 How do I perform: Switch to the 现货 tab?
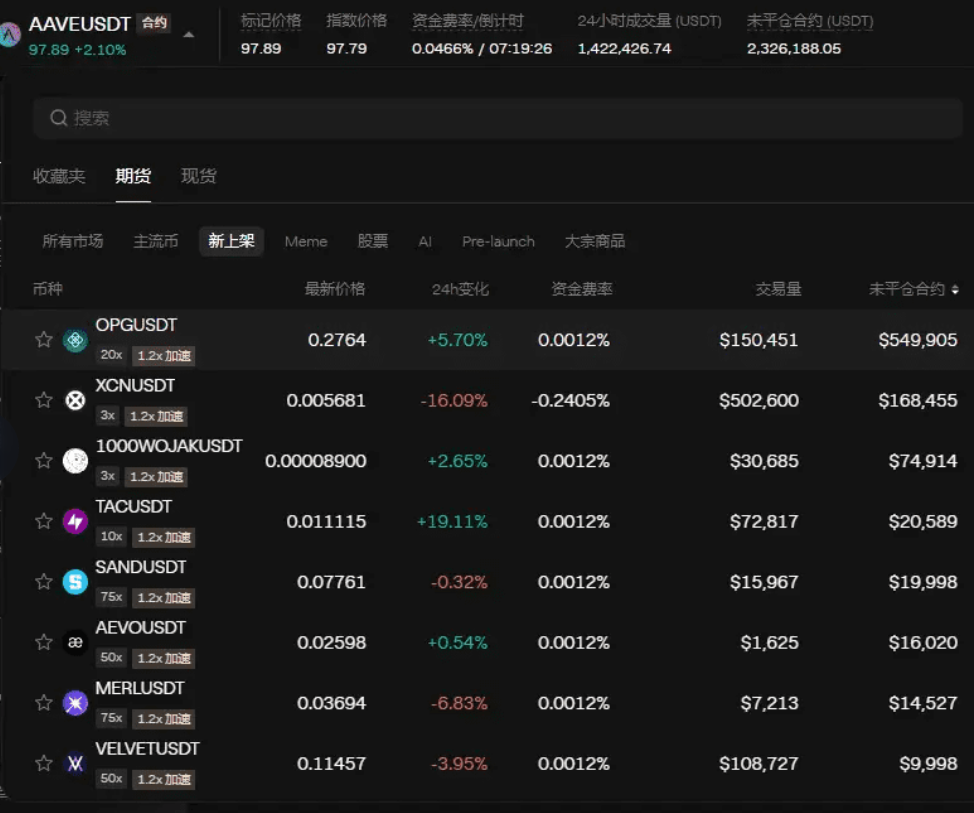pyautogui.click(x=197, y=175)
